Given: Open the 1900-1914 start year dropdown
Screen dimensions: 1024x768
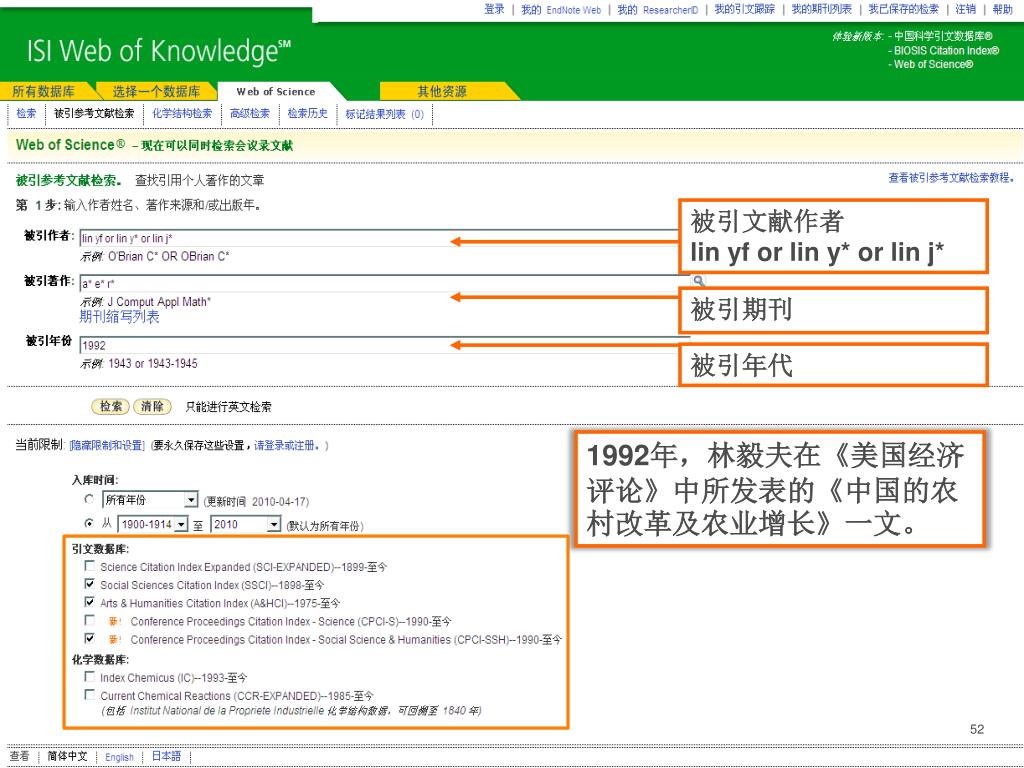Looking at the screenshot, I should coord(153,524).
